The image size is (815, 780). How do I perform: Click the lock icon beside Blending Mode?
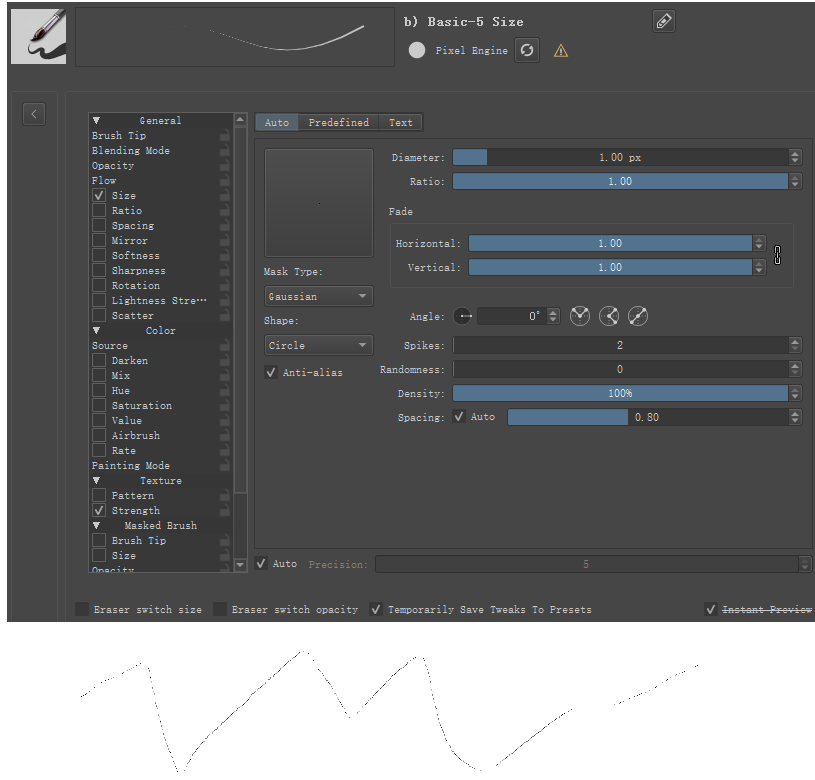point(225,151)
